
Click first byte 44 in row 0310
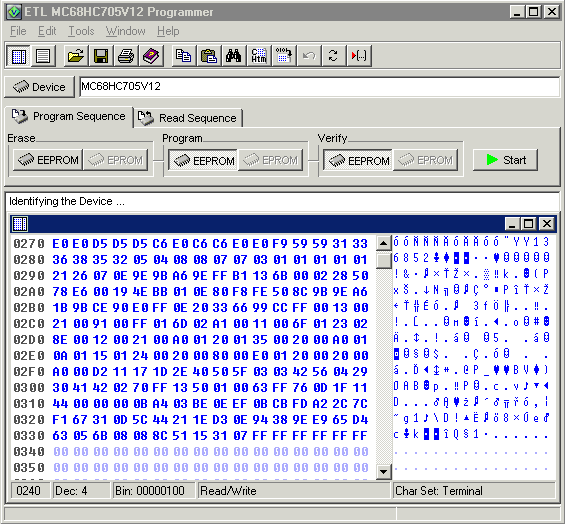[x=60, y=404]
